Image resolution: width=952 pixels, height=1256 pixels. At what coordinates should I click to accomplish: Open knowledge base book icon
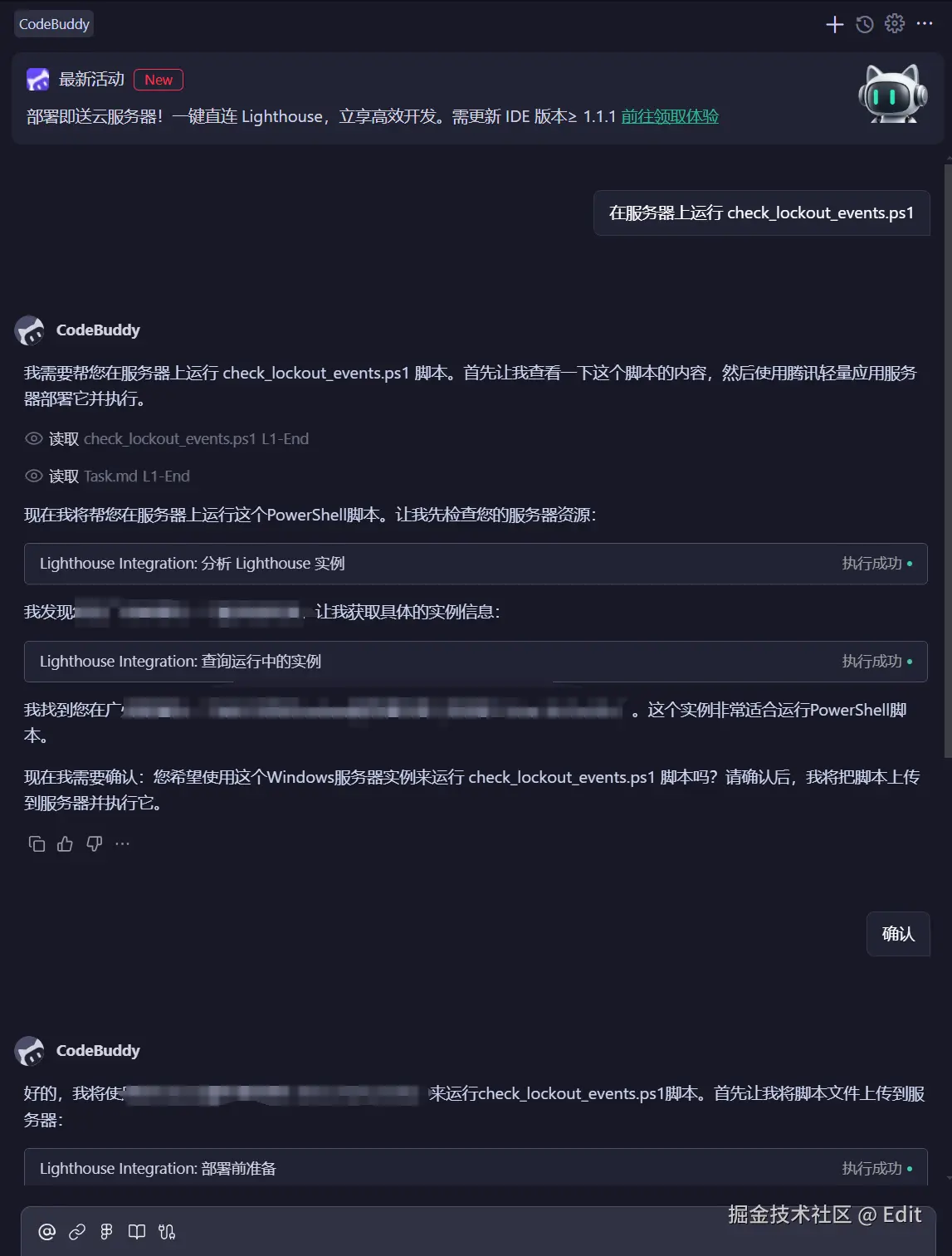(137, 1232)
